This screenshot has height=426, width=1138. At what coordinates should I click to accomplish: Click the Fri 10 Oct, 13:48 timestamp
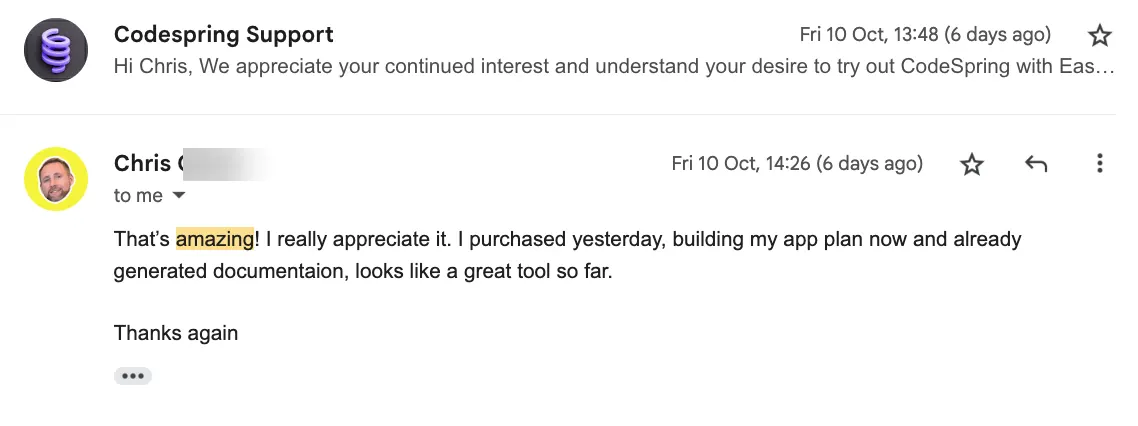[925, 34]
